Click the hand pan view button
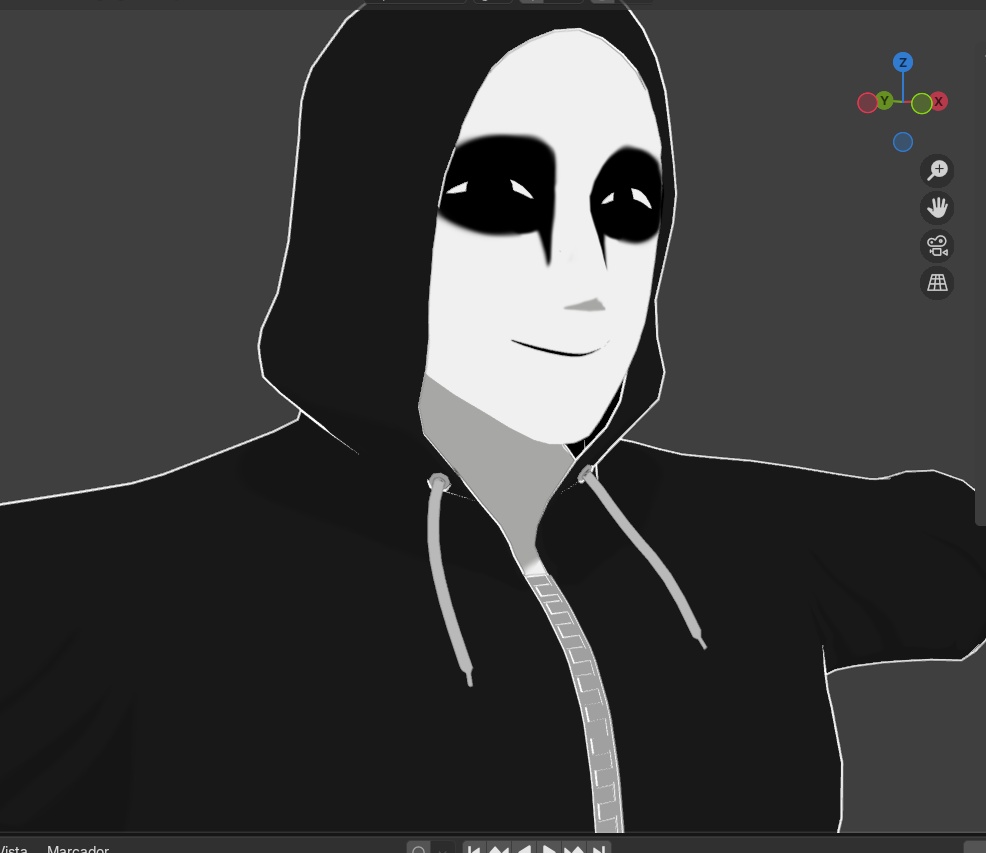The image size is (986, 853). (937, 208)
